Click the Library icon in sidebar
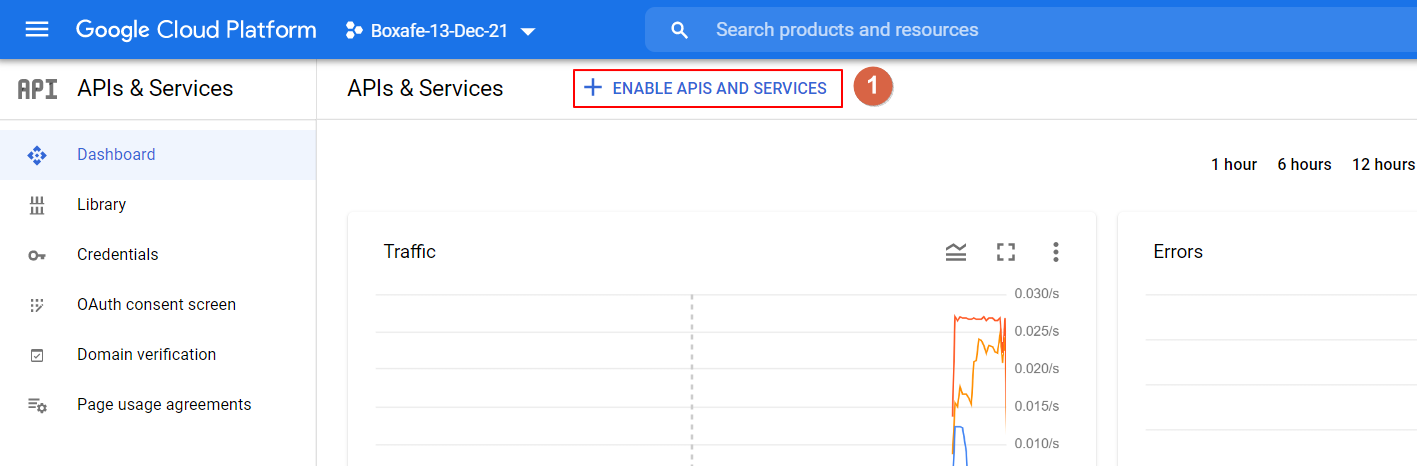 [x=37, y=205]
